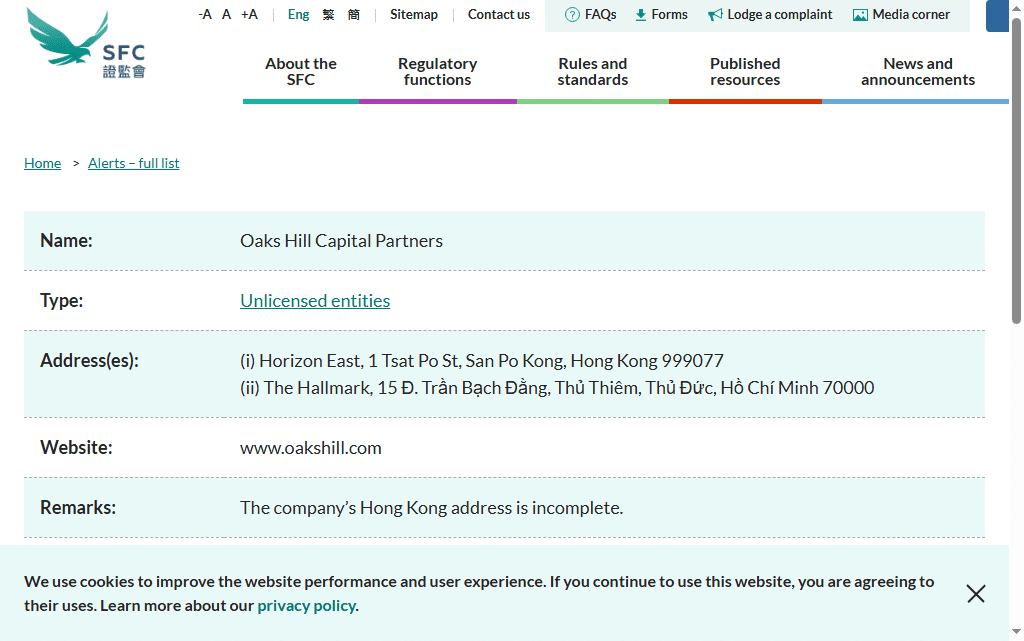The height and width of the screenshot is (641, 1024).
Task: Reset font size with plain A
Action: click(x=227, y=14)
